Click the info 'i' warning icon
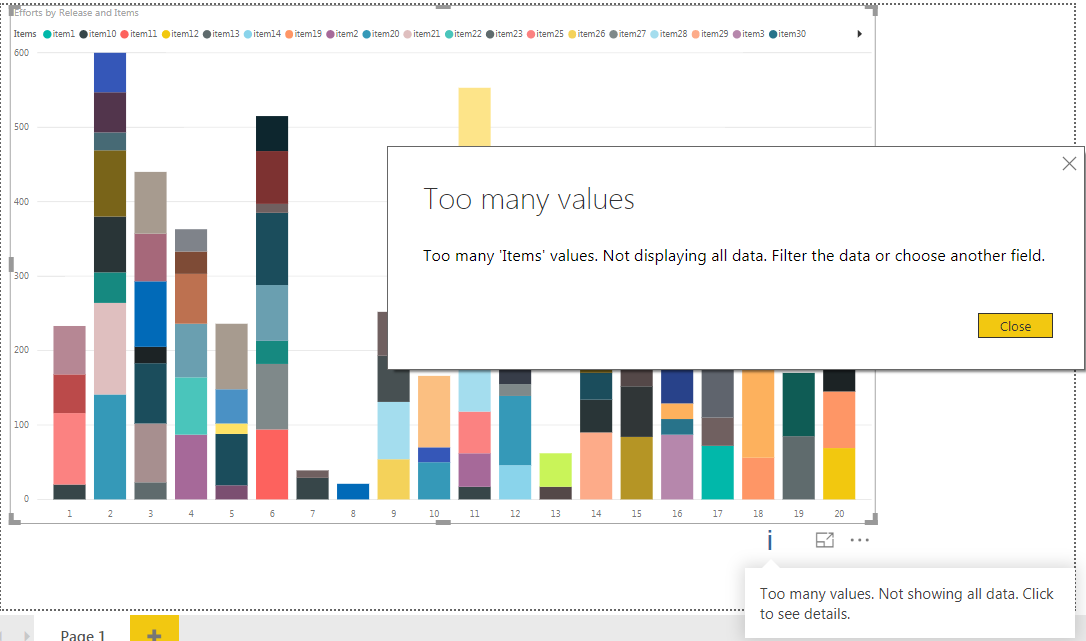 click(x=769, y=540)
